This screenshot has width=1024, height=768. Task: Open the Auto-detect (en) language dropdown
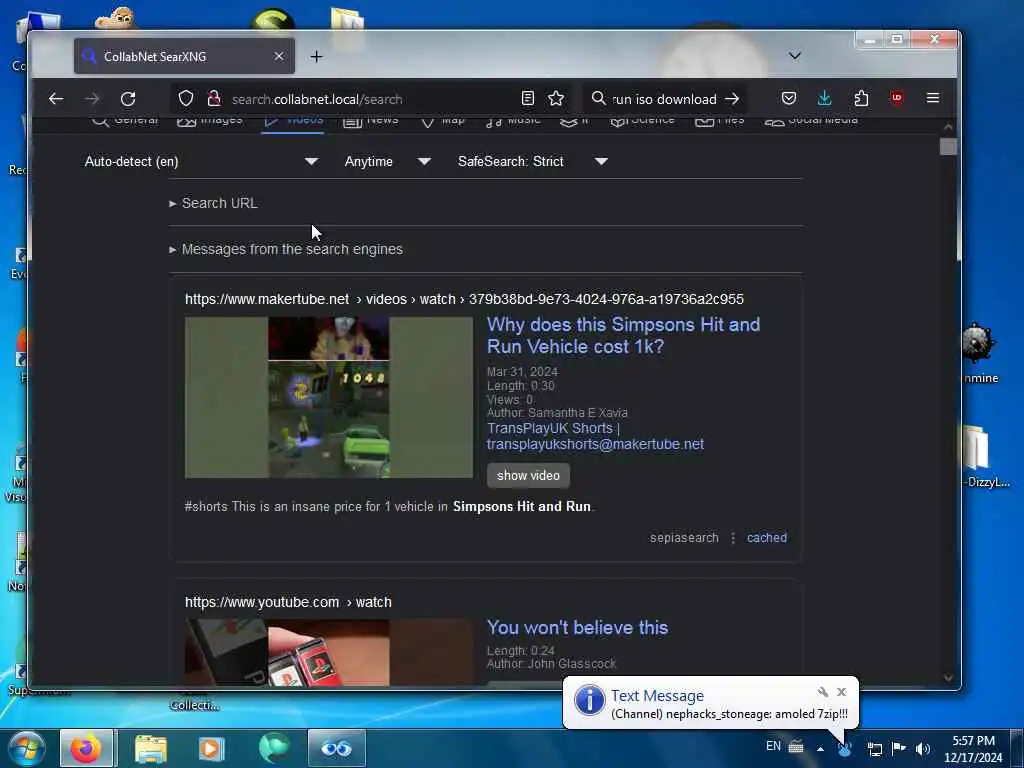pos(200,161)
